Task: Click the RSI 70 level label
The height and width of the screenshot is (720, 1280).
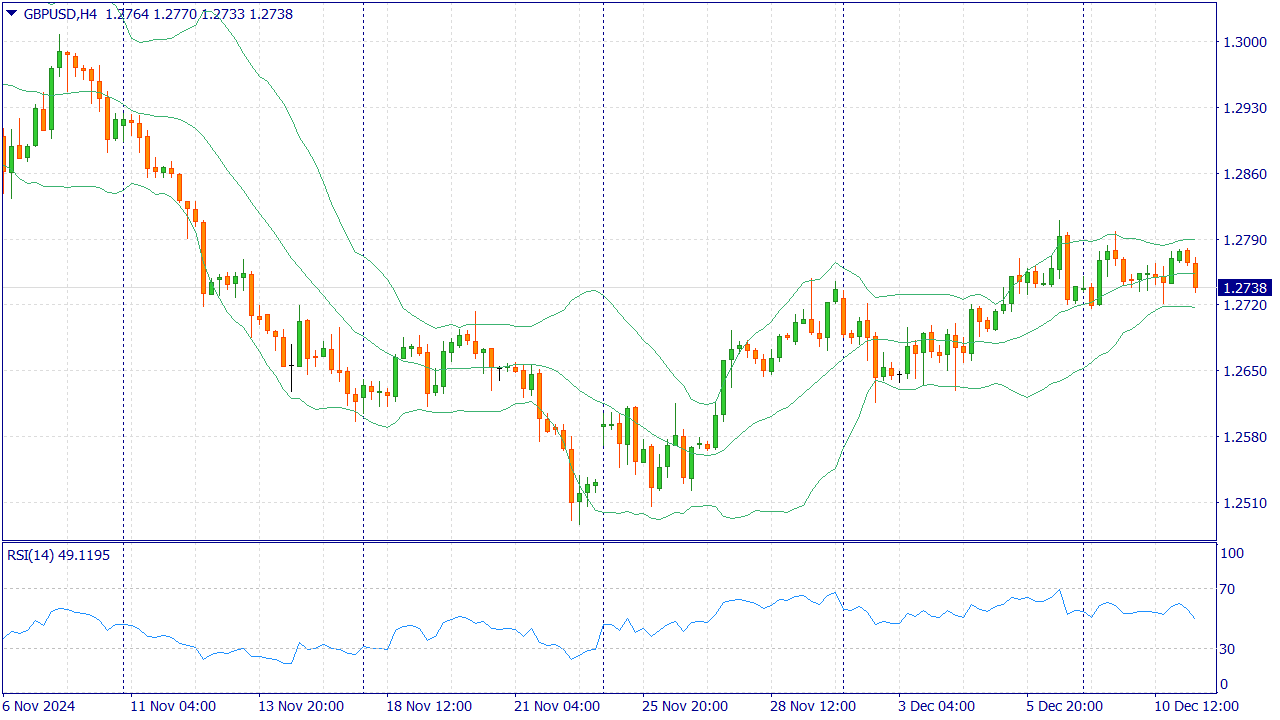Action: coord(1230,589)
